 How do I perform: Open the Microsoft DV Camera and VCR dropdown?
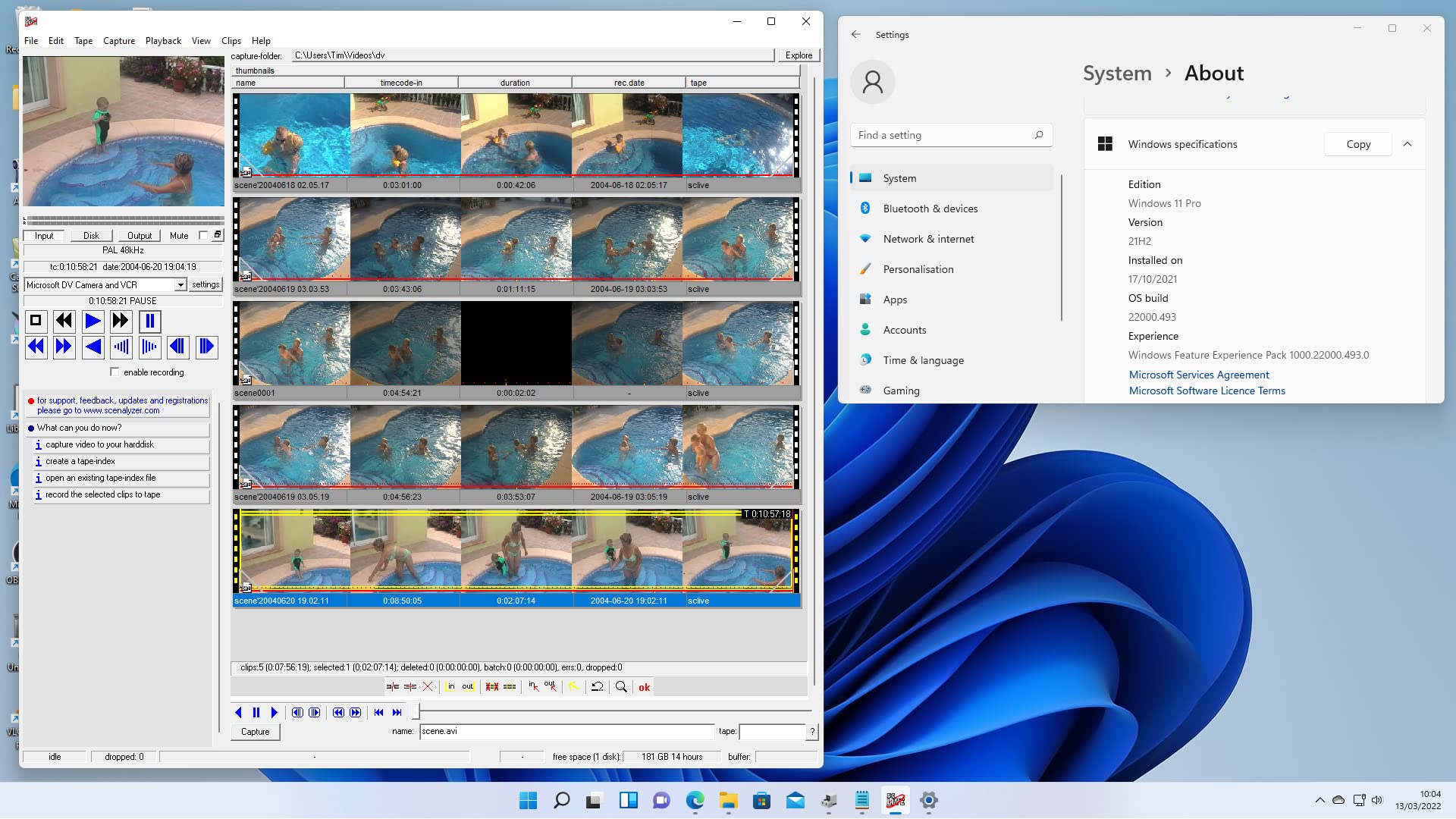[x=179, y=284]
